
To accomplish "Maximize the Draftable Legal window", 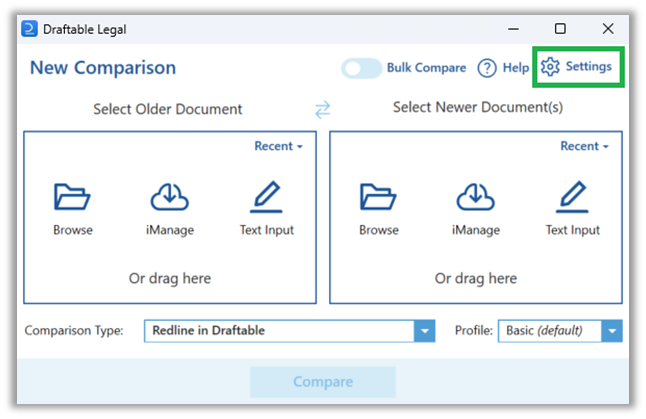I will coord(560,29).
